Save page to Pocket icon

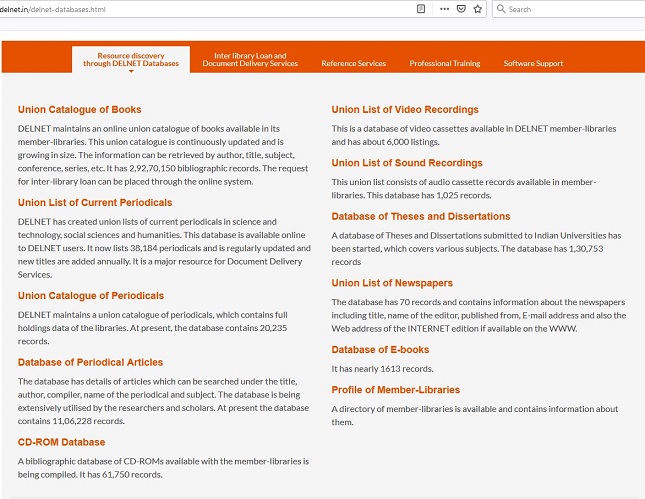point(461,9)
